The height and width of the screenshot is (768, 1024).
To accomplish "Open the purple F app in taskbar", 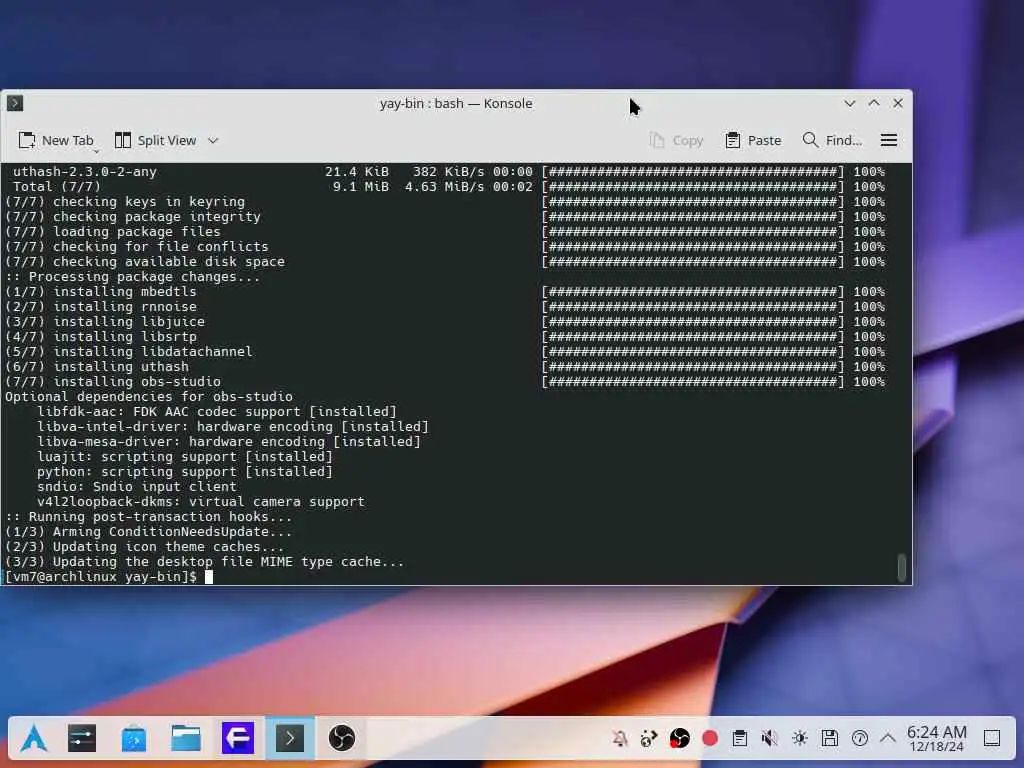I will (x=238, y=739).
